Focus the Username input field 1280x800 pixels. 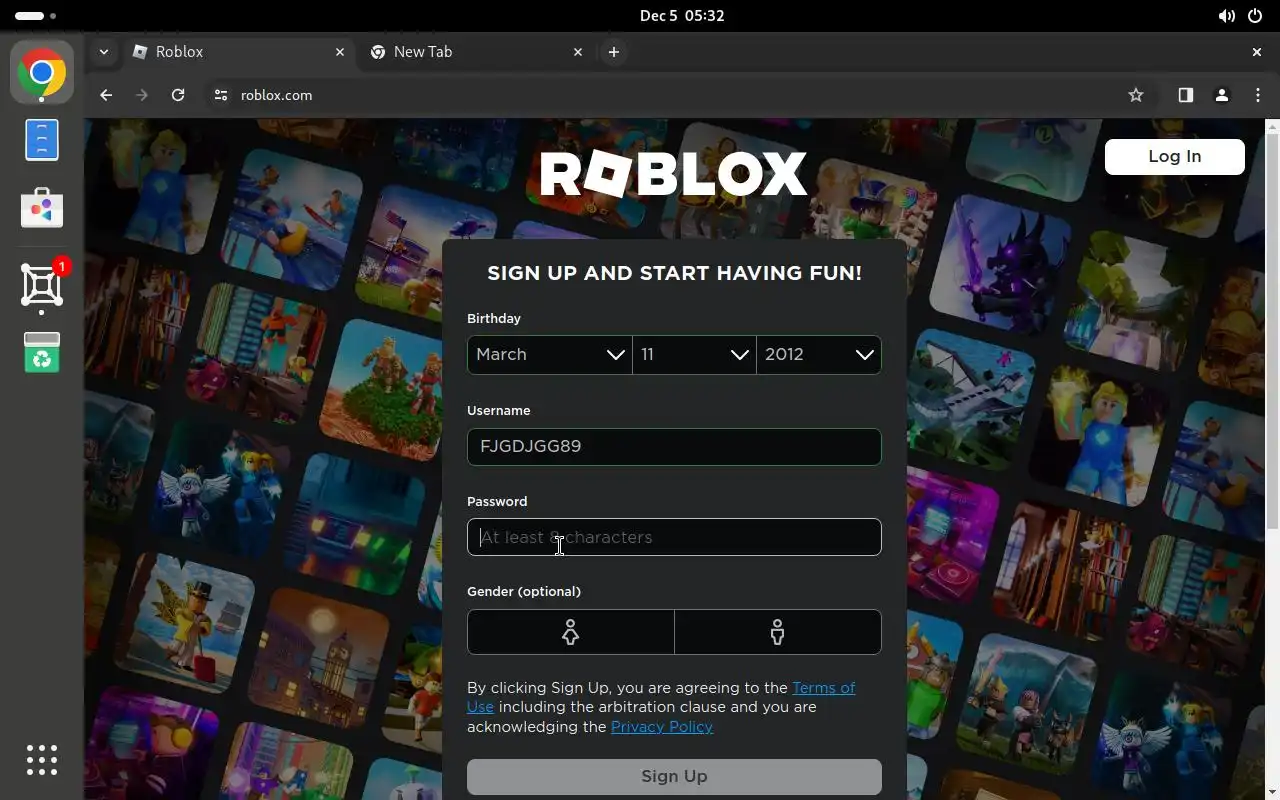point(674,447)
